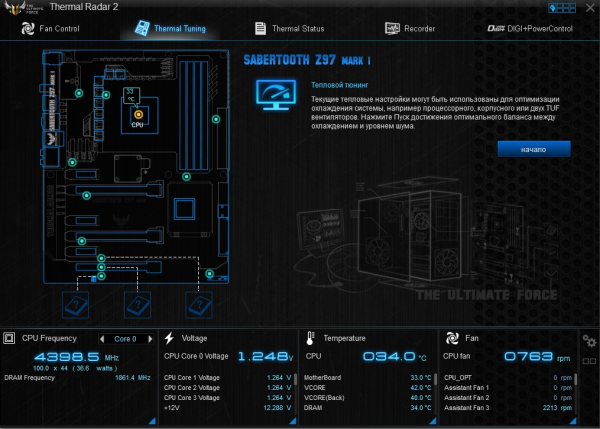600x429 pixels.
Task: Select the previous core with left arrow
Action: (102, 339)
